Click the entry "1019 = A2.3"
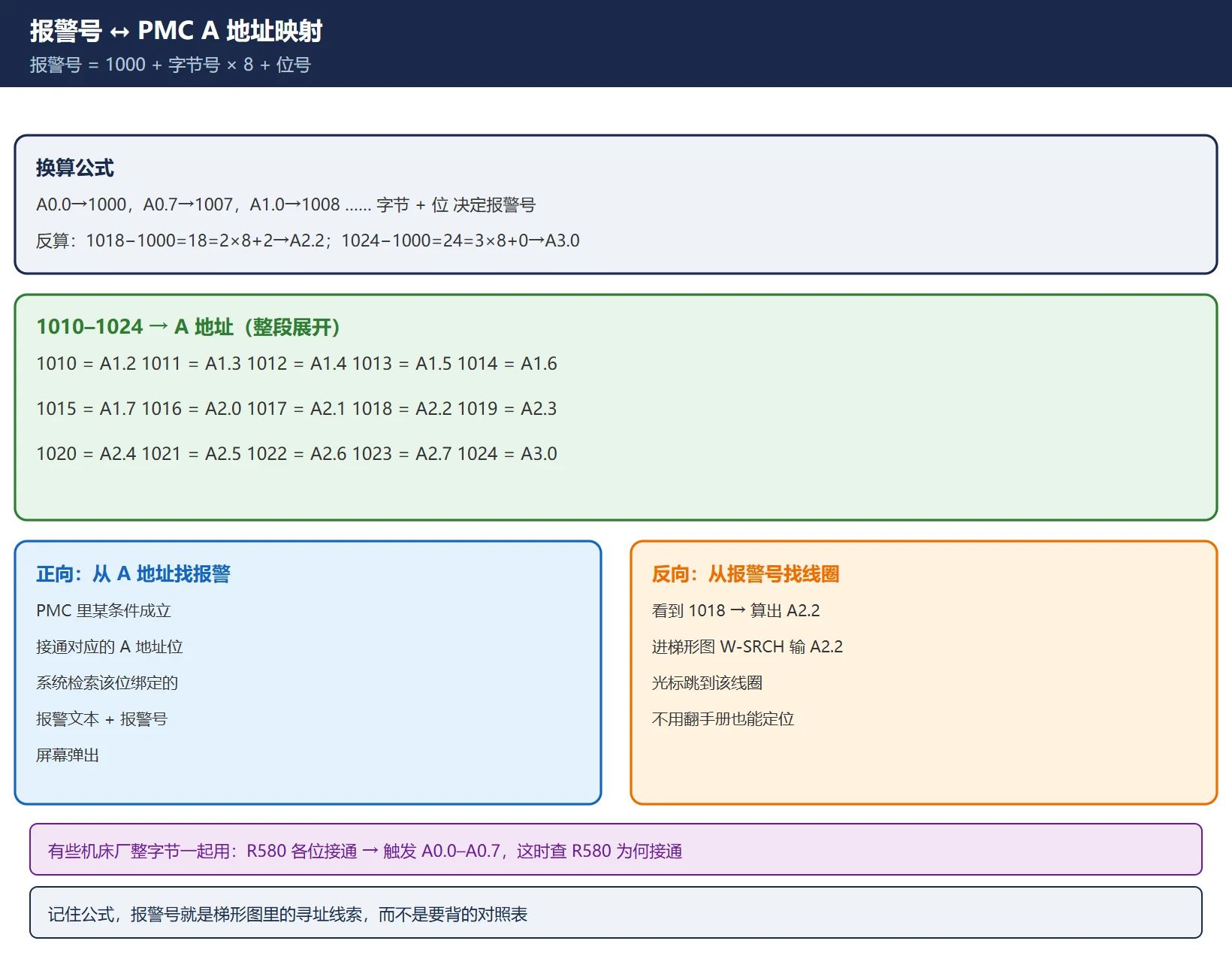 pyautogui.click(x=507, y=409)
